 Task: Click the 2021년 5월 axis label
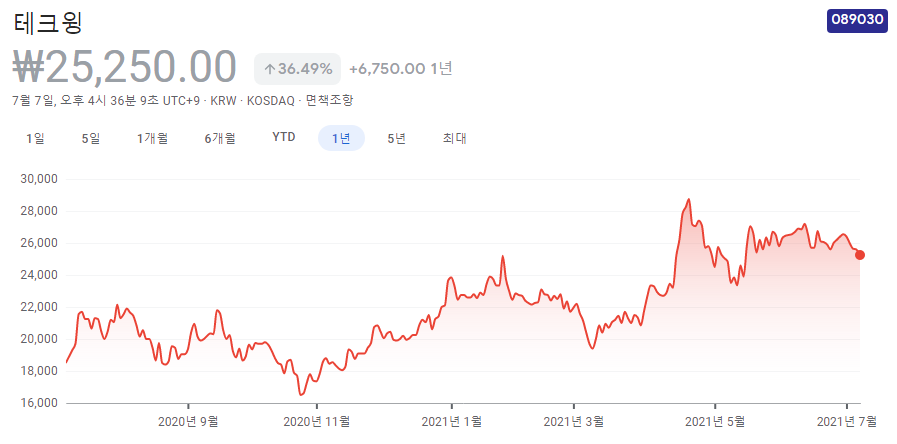pos(715,422)
